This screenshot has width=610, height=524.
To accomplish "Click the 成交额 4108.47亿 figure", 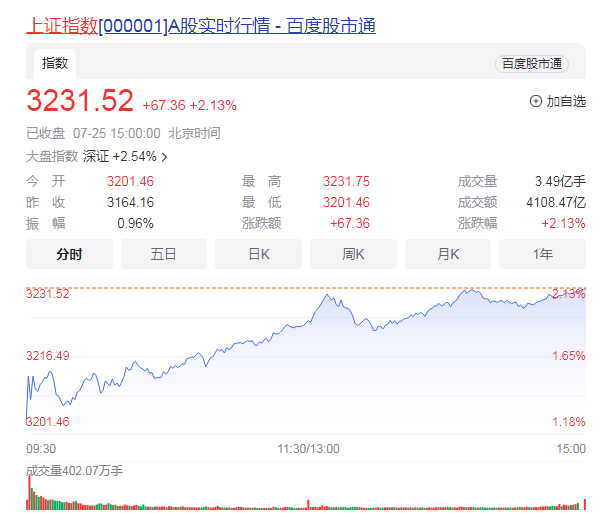I will click(550, 202).
